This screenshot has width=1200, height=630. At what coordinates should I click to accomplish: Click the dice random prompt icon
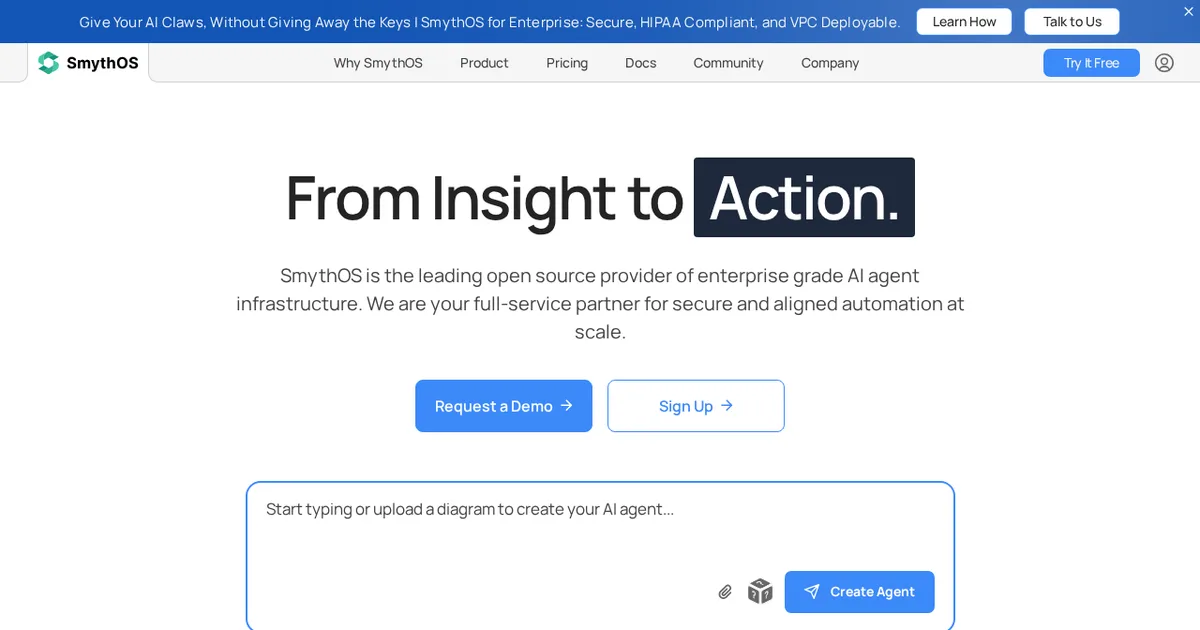click(x=760, y=591)
